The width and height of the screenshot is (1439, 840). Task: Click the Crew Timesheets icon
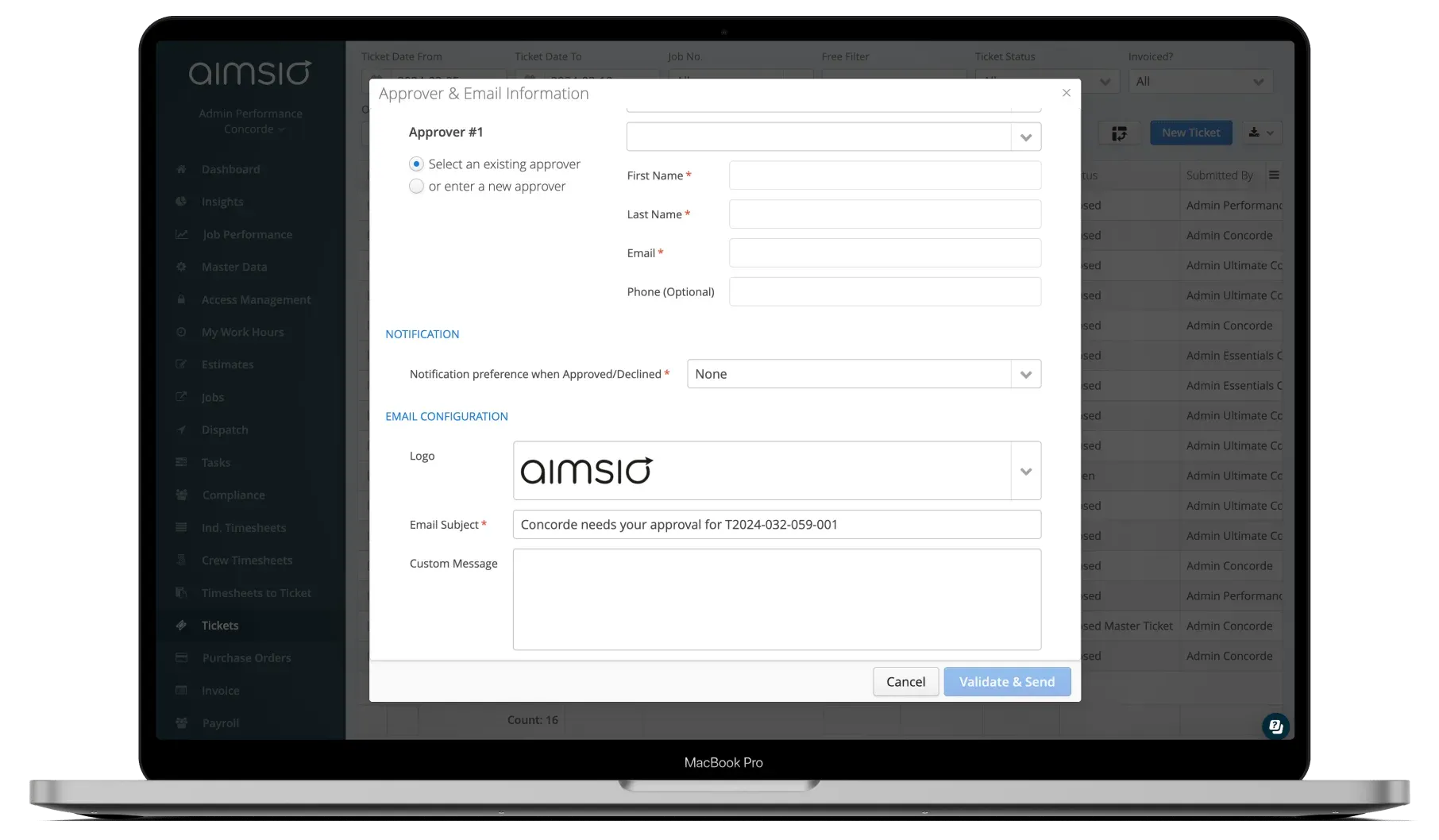point(181,559)
